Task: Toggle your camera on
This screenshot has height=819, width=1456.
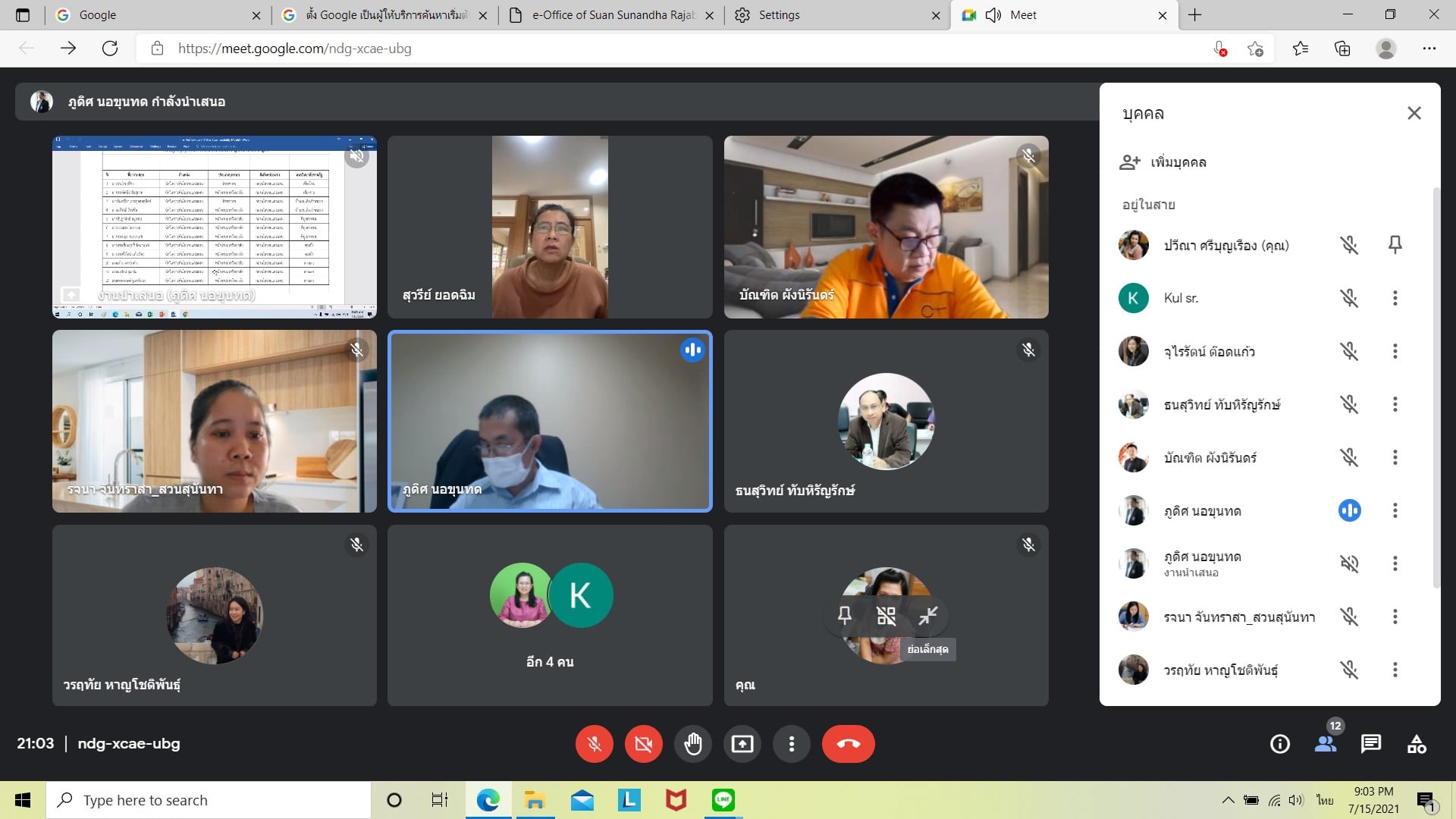Action: (643, 744)
